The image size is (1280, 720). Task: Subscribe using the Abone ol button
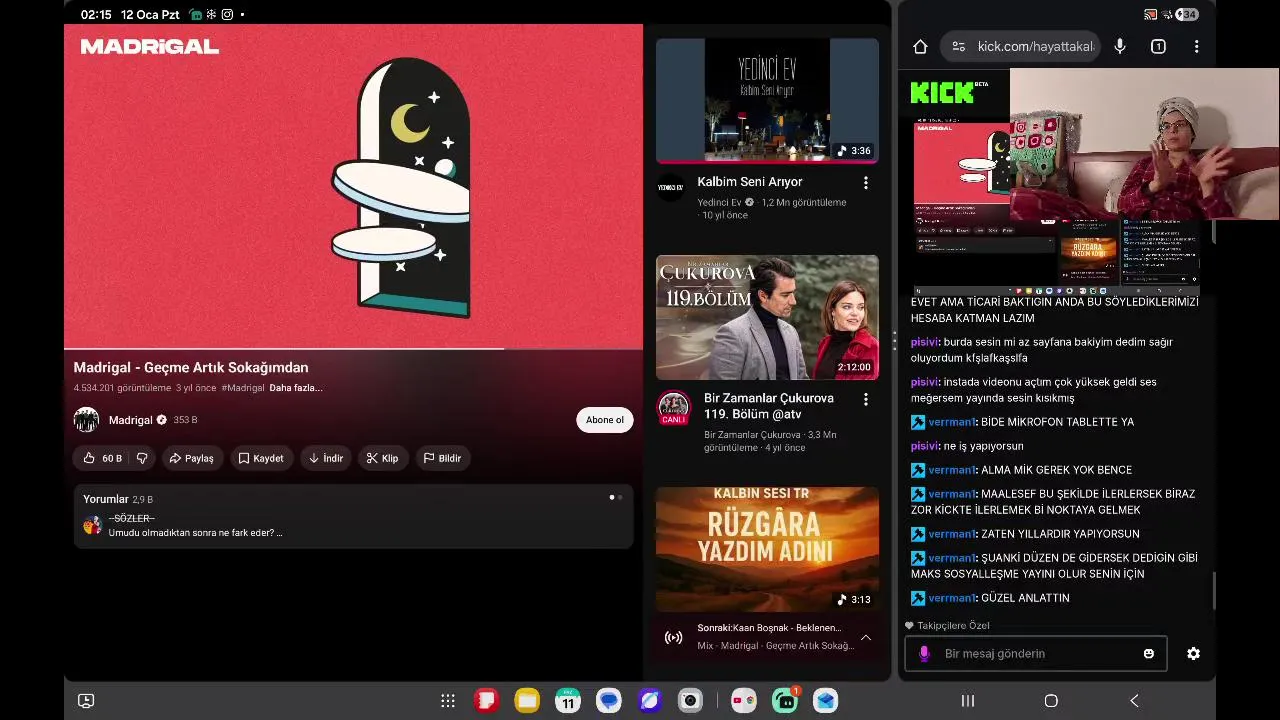coord(605,420)
